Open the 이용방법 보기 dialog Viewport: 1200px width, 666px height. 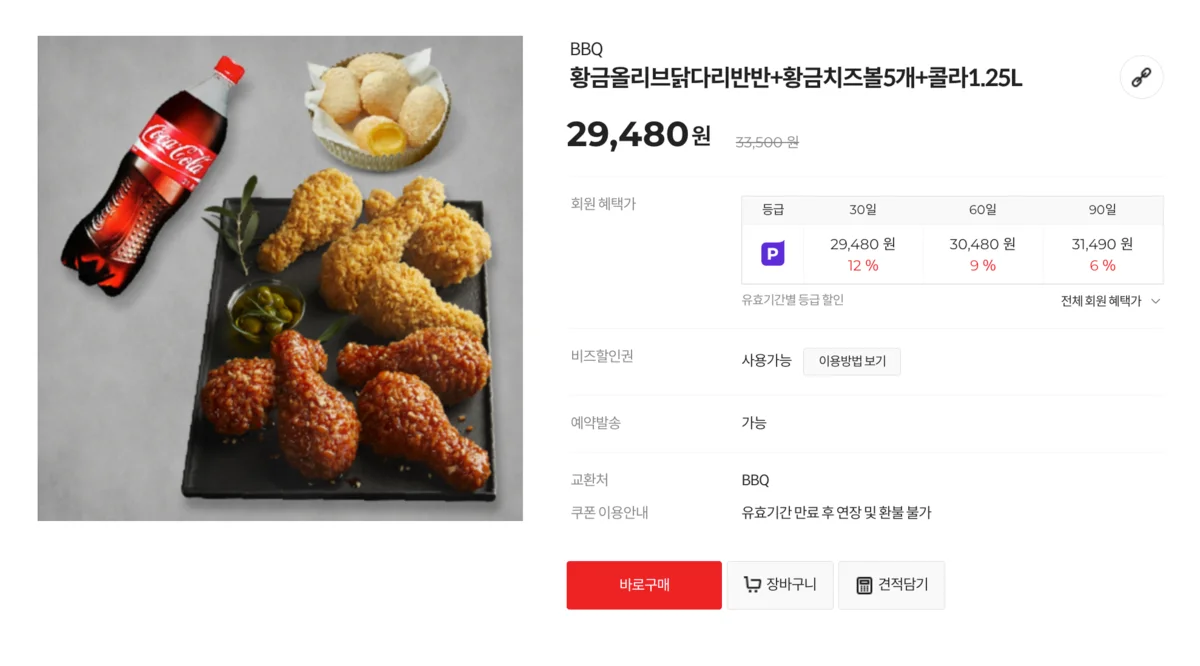(852, 362)
